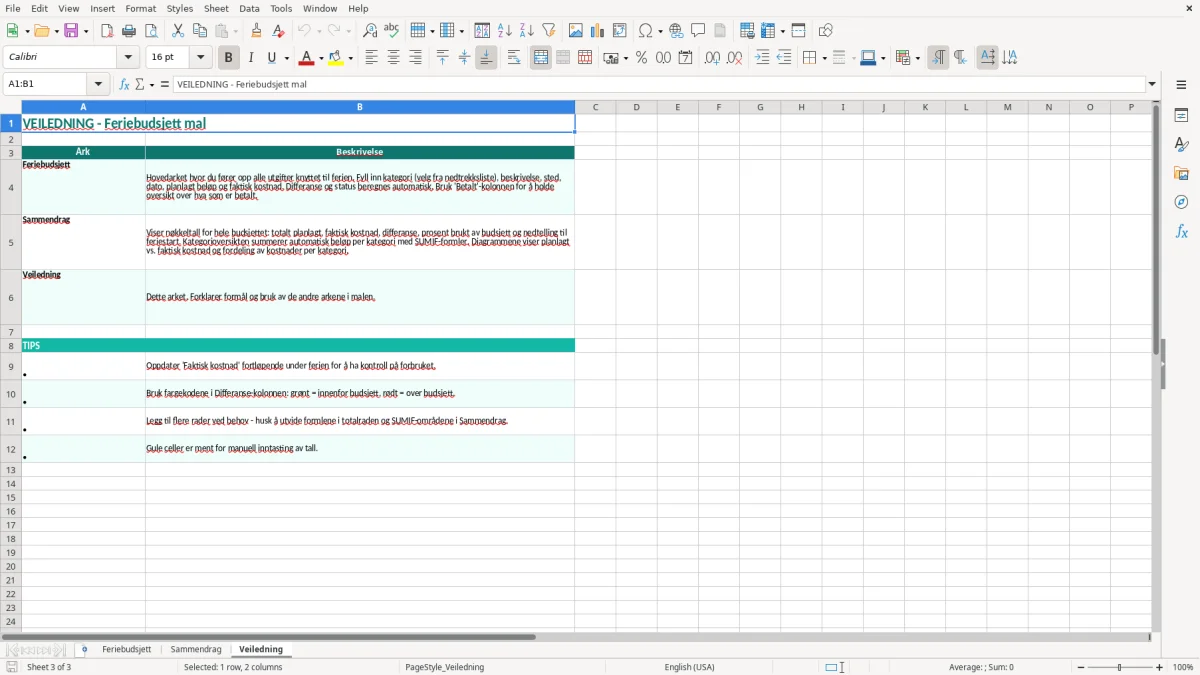Open the sidebar Navigator compass icon
Screen dimensions: 1200x675
pos(1181,202)
